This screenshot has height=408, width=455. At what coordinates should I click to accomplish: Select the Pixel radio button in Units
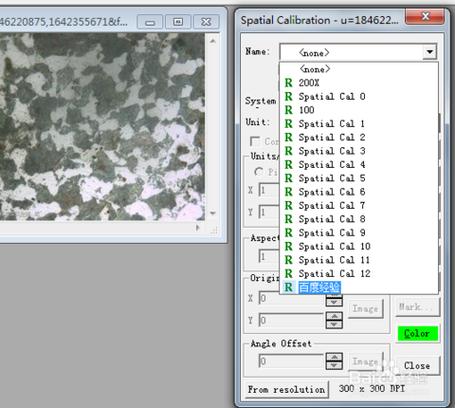coord(259,172)
